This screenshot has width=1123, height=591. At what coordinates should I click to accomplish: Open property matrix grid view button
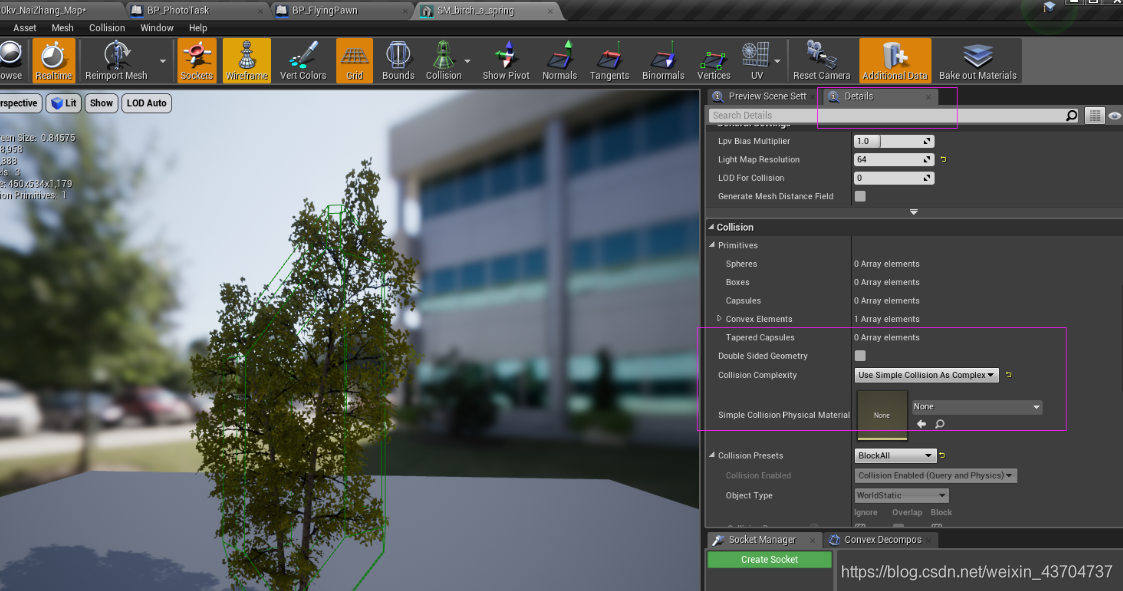coord(1094,115)
